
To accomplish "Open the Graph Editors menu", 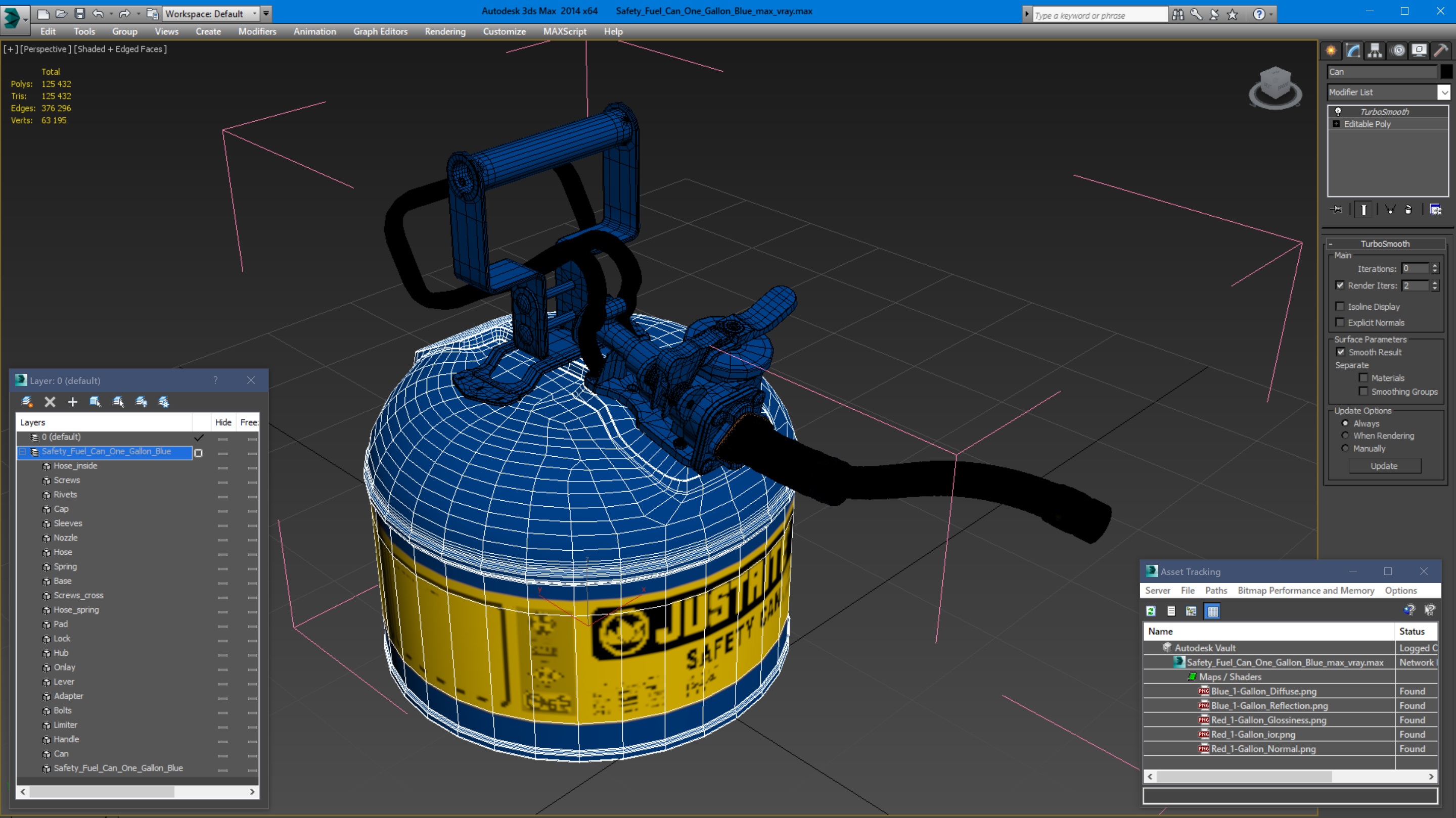I will click(x=380, y=32).
